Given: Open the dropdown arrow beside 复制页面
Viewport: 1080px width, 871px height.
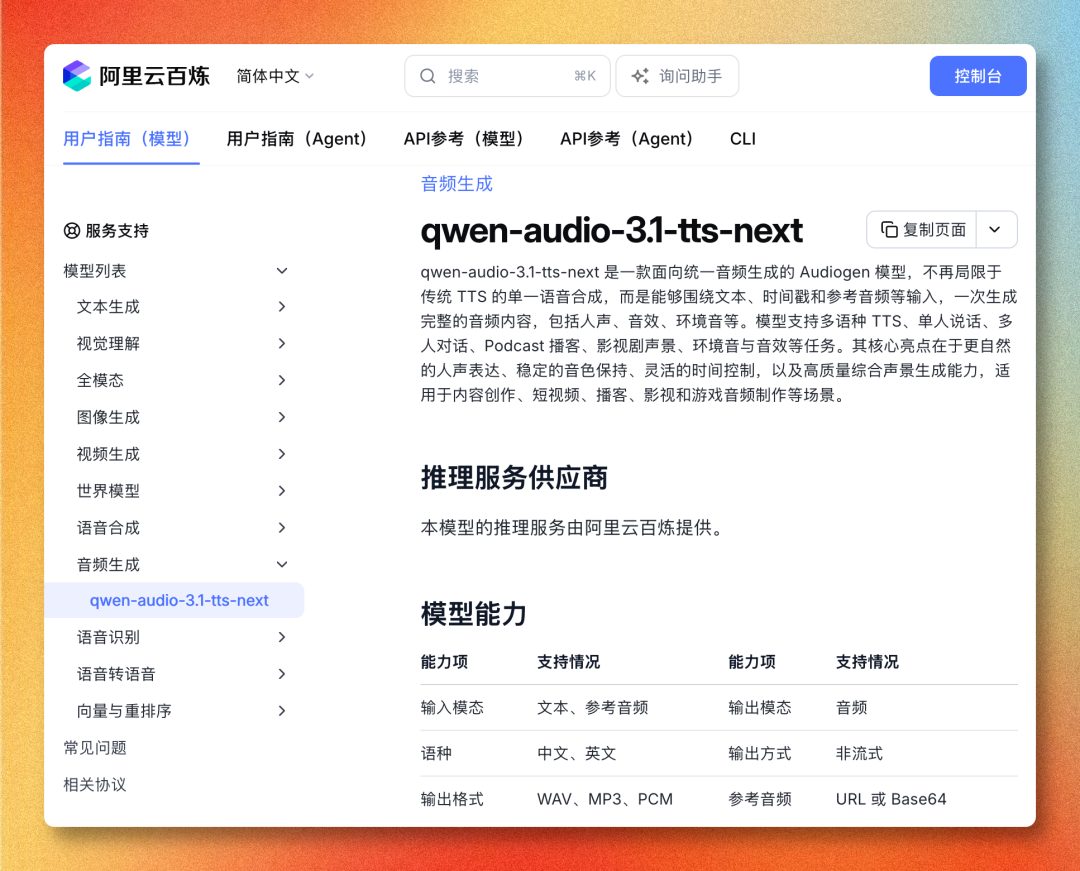Looking at the screenshot, I should (995, 229).
